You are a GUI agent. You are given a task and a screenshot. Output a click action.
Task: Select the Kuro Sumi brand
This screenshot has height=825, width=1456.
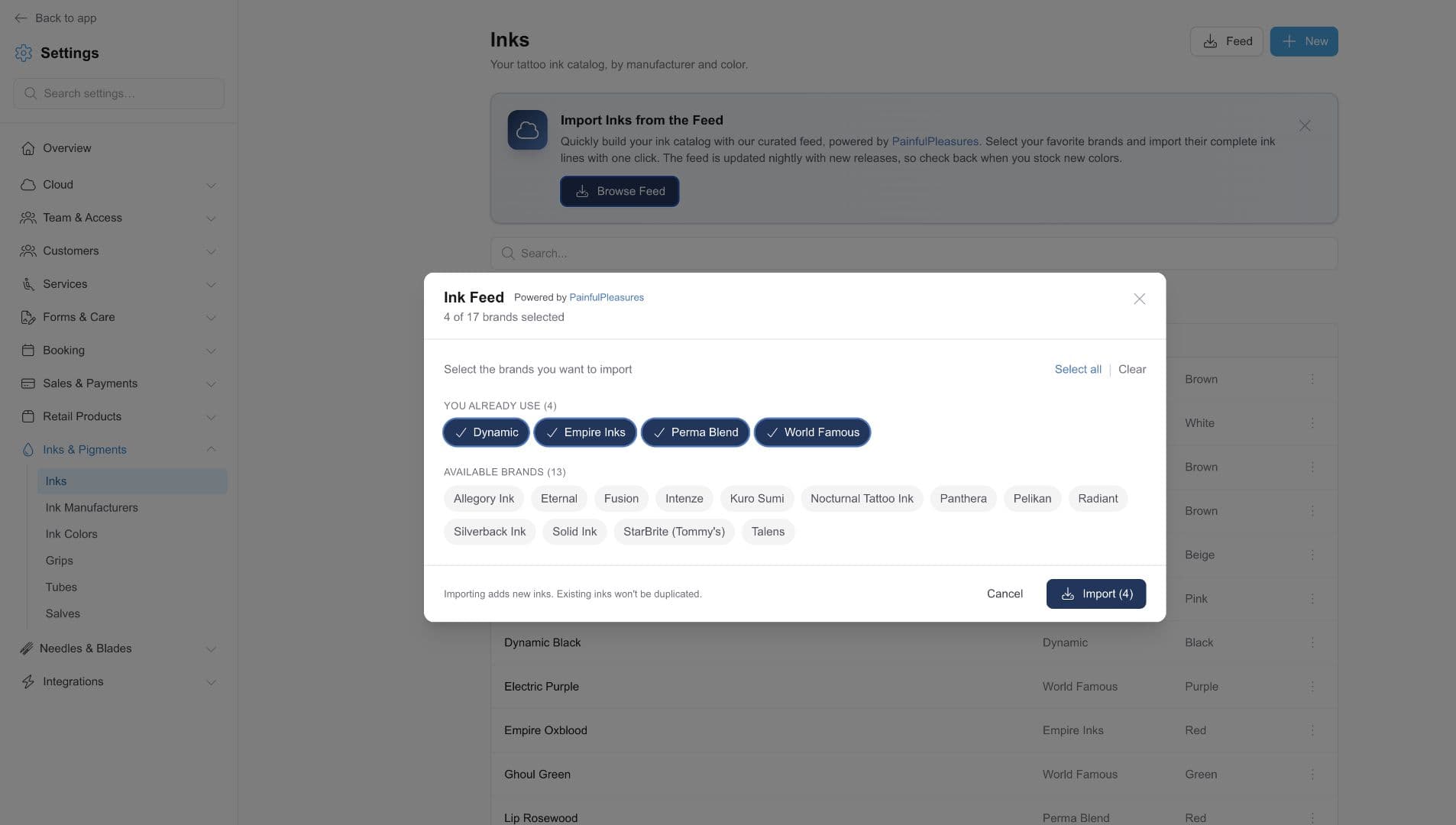pos(757,499)
